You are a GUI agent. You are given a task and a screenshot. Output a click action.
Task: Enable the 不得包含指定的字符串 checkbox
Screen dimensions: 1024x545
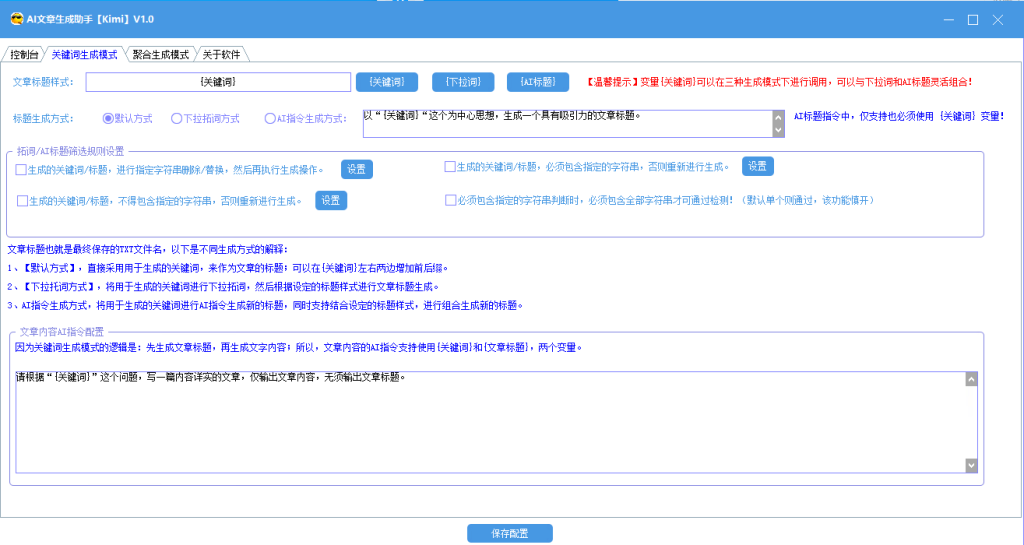(22, 200)
